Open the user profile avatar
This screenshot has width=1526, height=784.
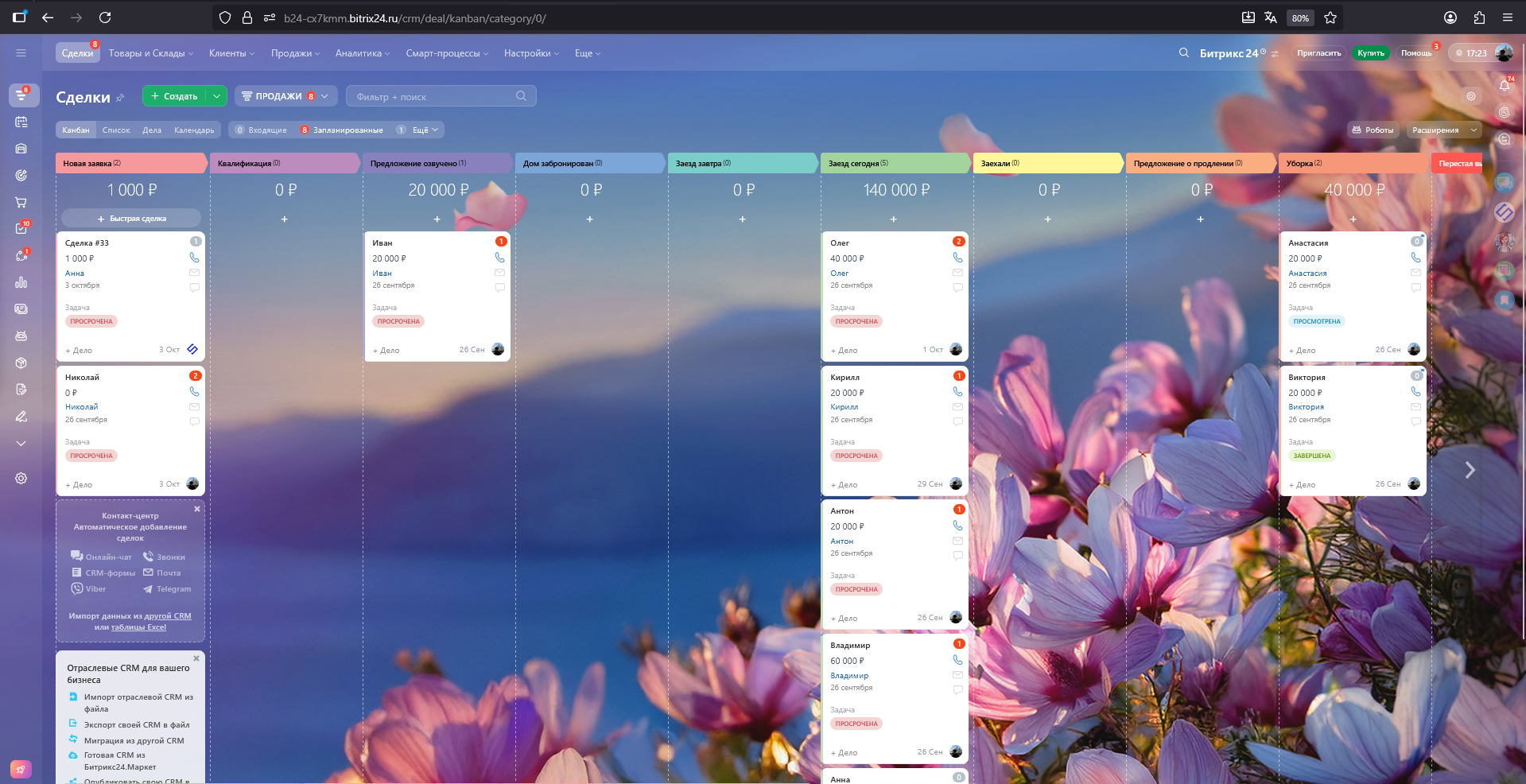point(1503,53)
